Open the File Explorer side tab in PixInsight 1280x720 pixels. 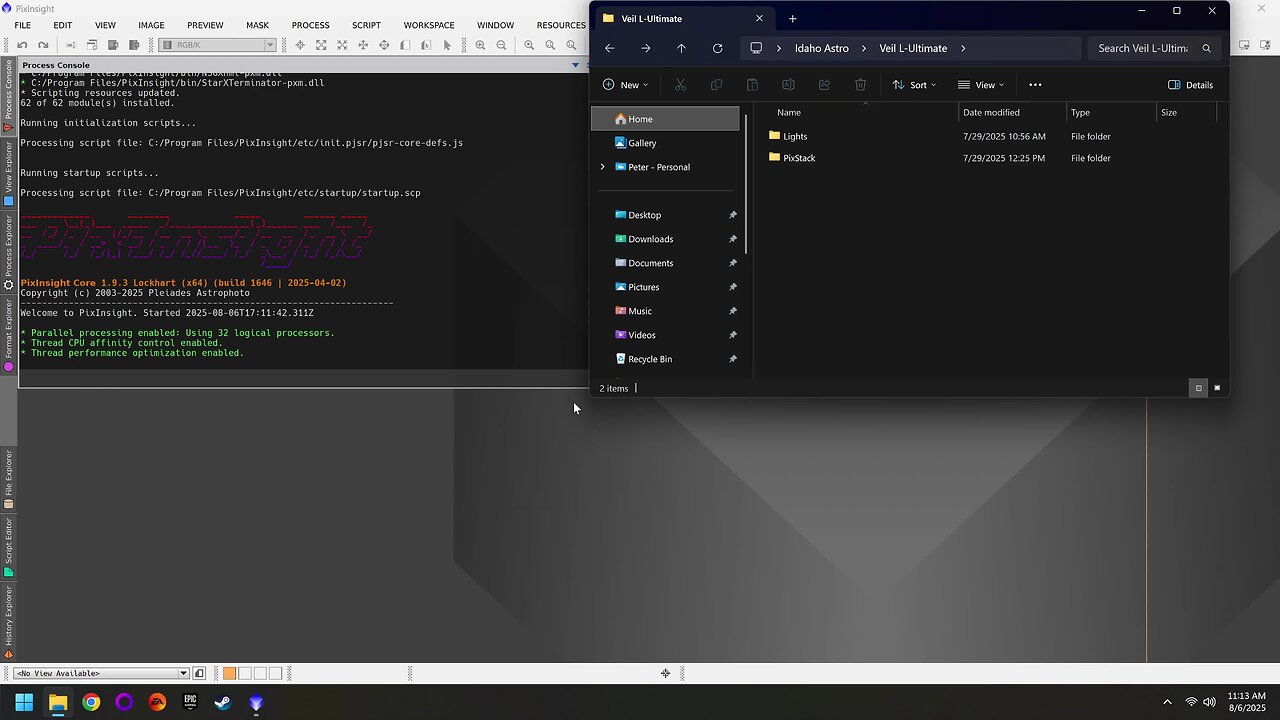point(9,479)
